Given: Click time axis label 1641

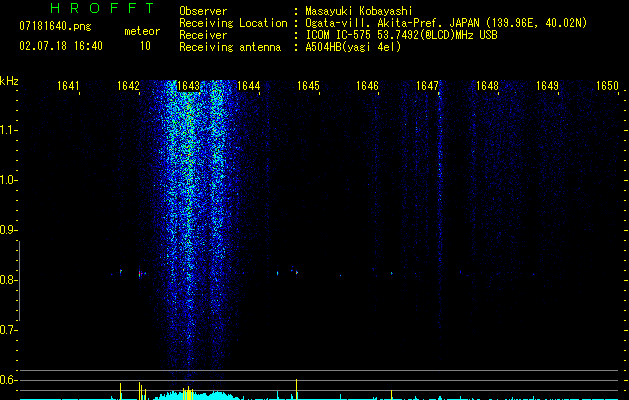Looking at the screenshot, I should click(68, 85).
